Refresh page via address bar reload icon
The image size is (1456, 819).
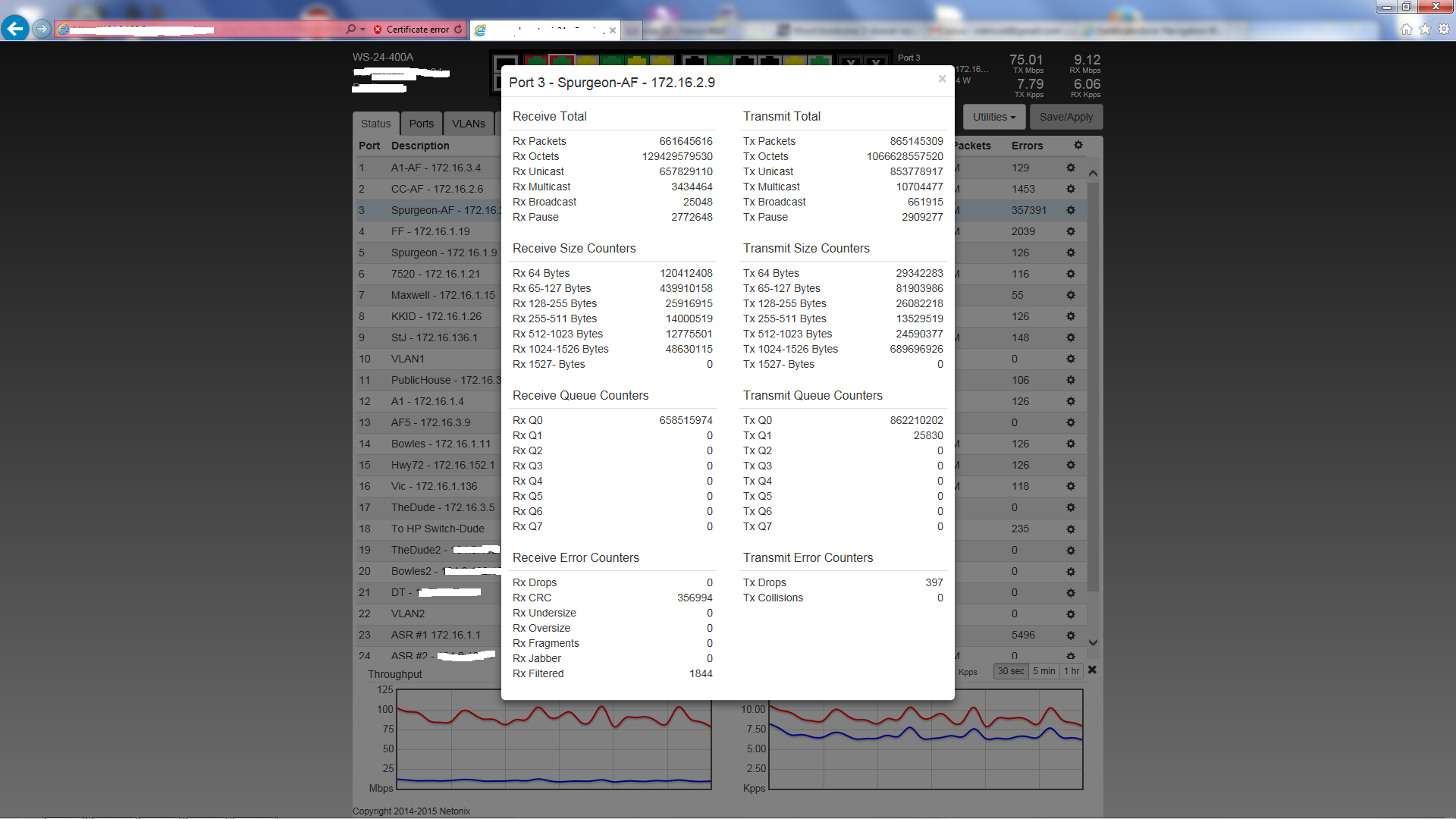tap(458, 29)
